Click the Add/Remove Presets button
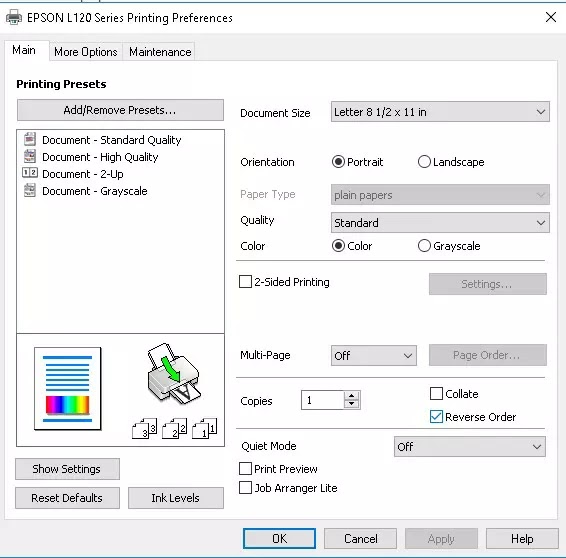566x558 pixels. 120,110
